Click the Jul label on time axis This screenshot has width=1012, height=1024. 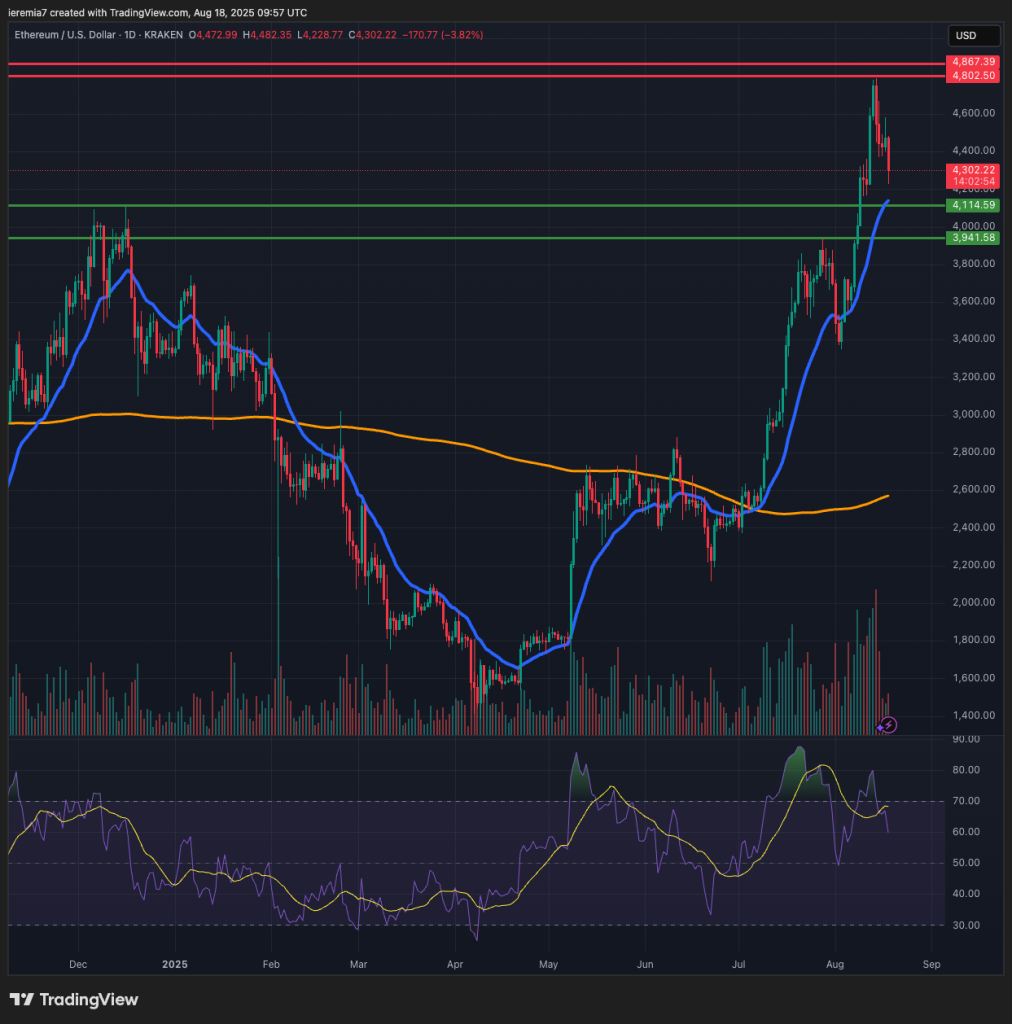tap(739, 965)
